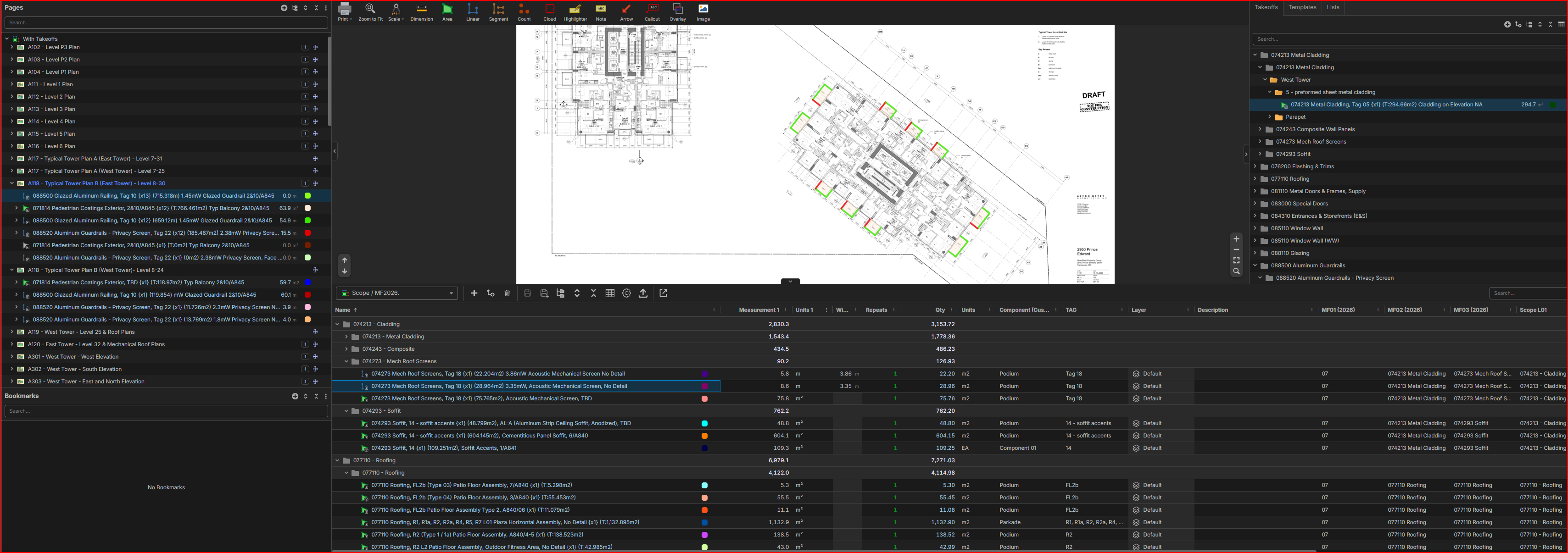The height and width of the screenshot is (553, 1568).
Task: Click the cyan swatch on Soffit 48.799m2 row
Action: tap(704, 423)
